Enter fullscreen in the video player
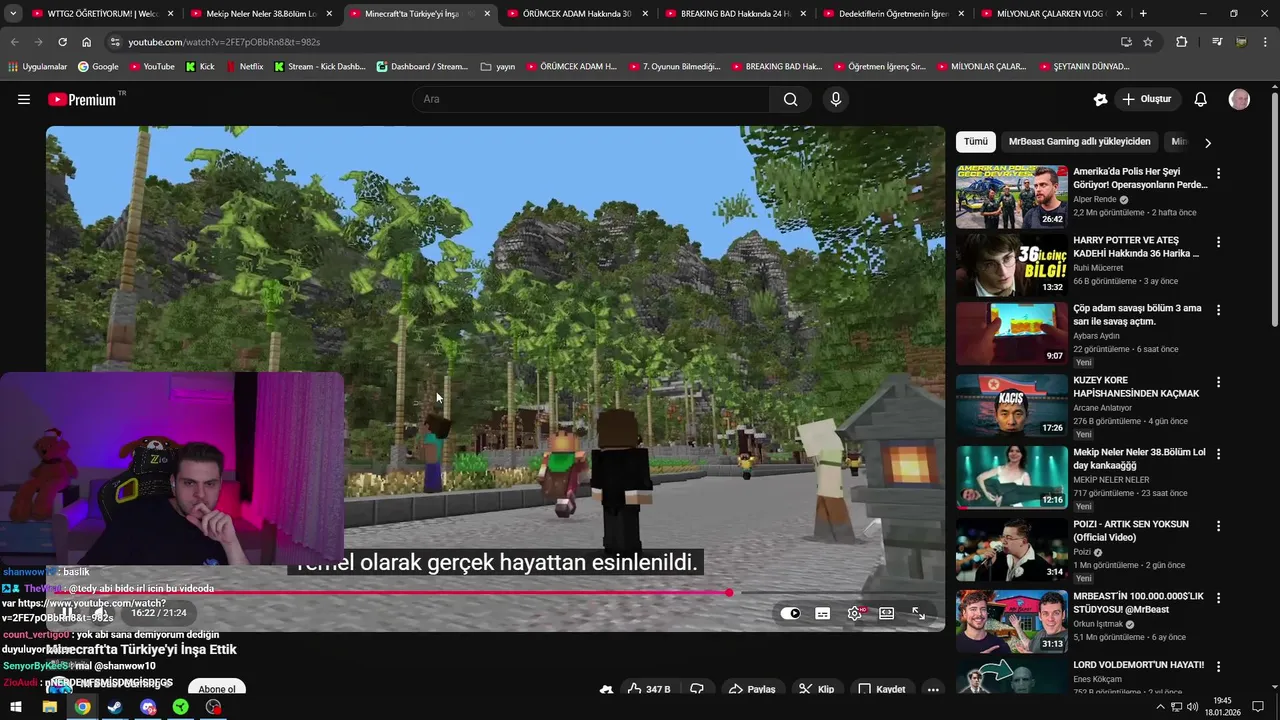Viewport: 1280px width, 720px height. click(918, 614)
